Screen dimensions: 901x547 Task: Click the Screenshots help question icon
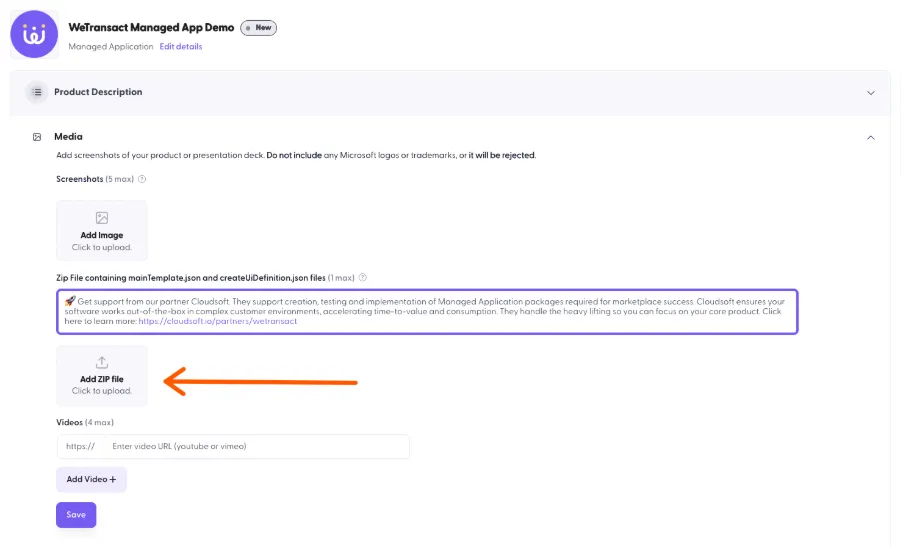142,179
